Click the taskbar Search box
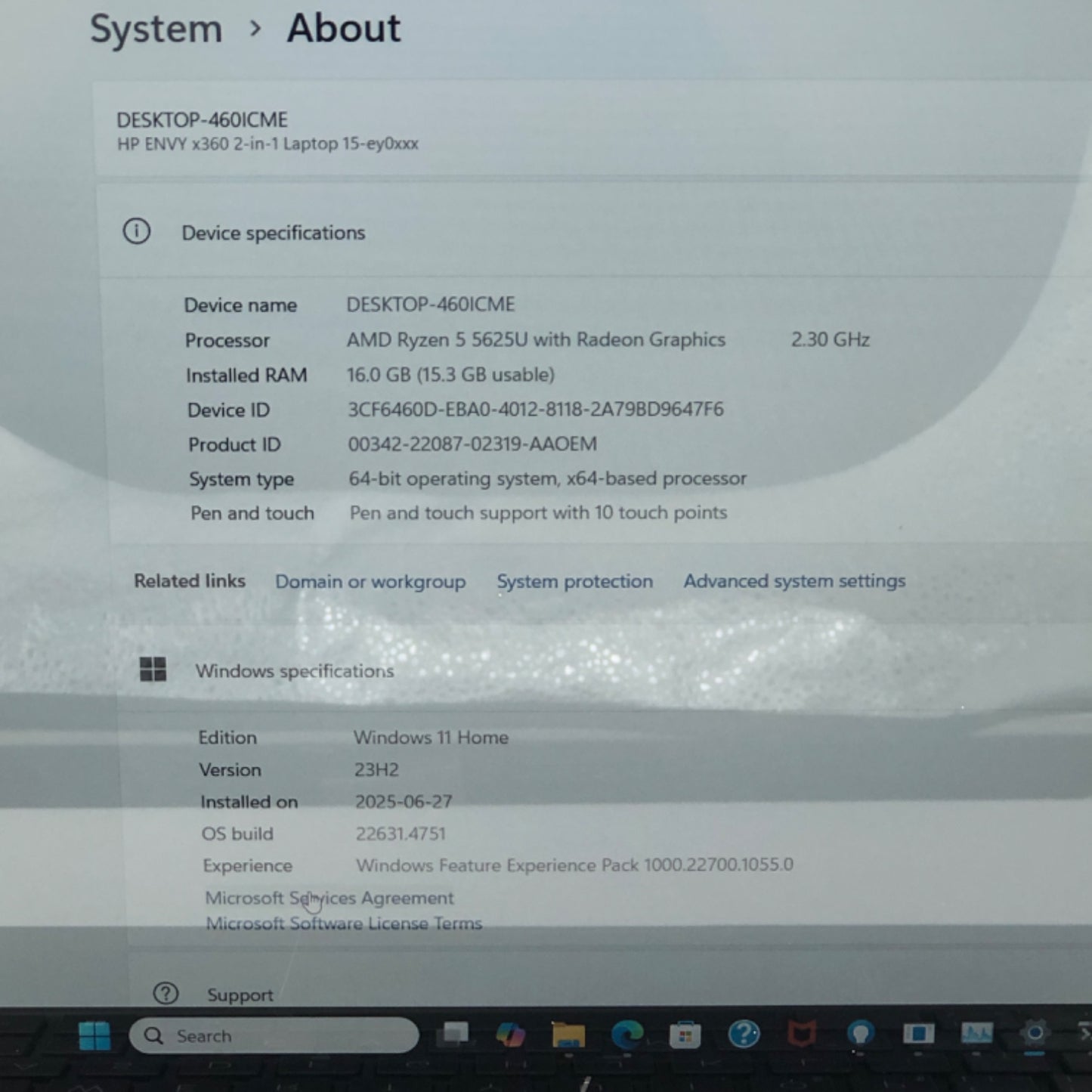The width and height of the screenshot is (1092, 1092). click(274, 1035)
